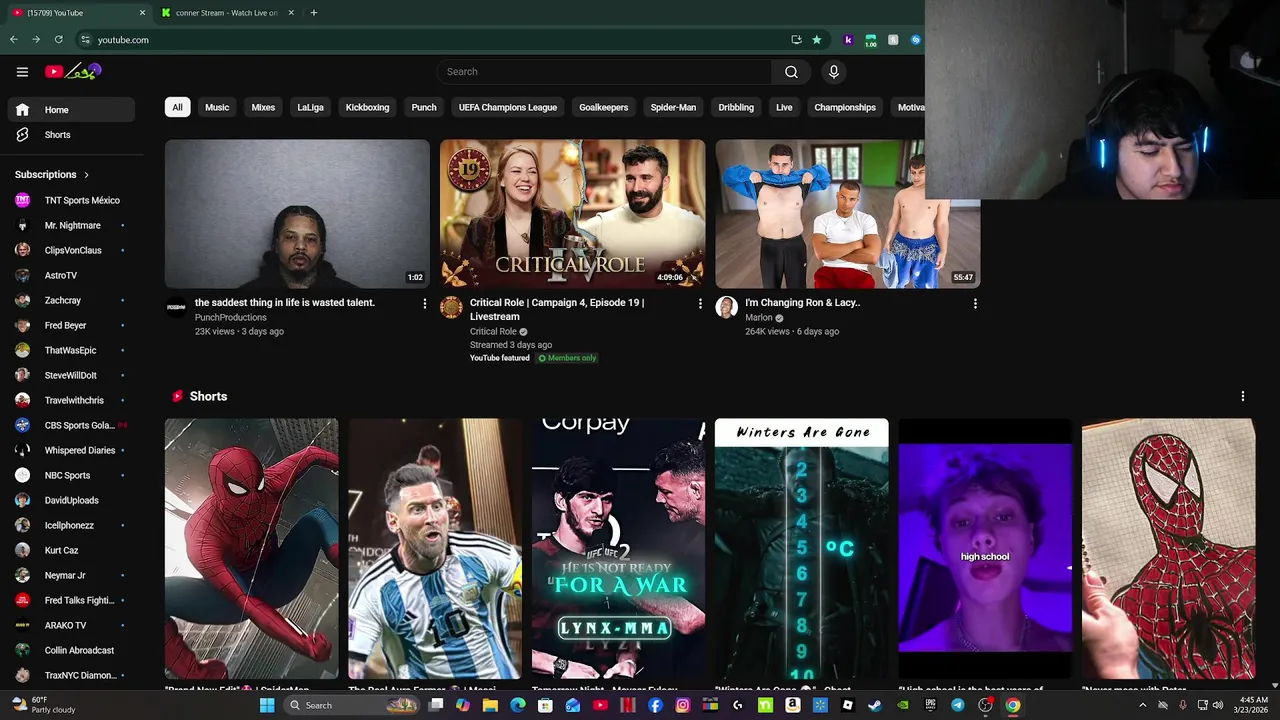Open ClipsVonClaus in subscriptions
1280x720 pixels.
tap(71, 250)
